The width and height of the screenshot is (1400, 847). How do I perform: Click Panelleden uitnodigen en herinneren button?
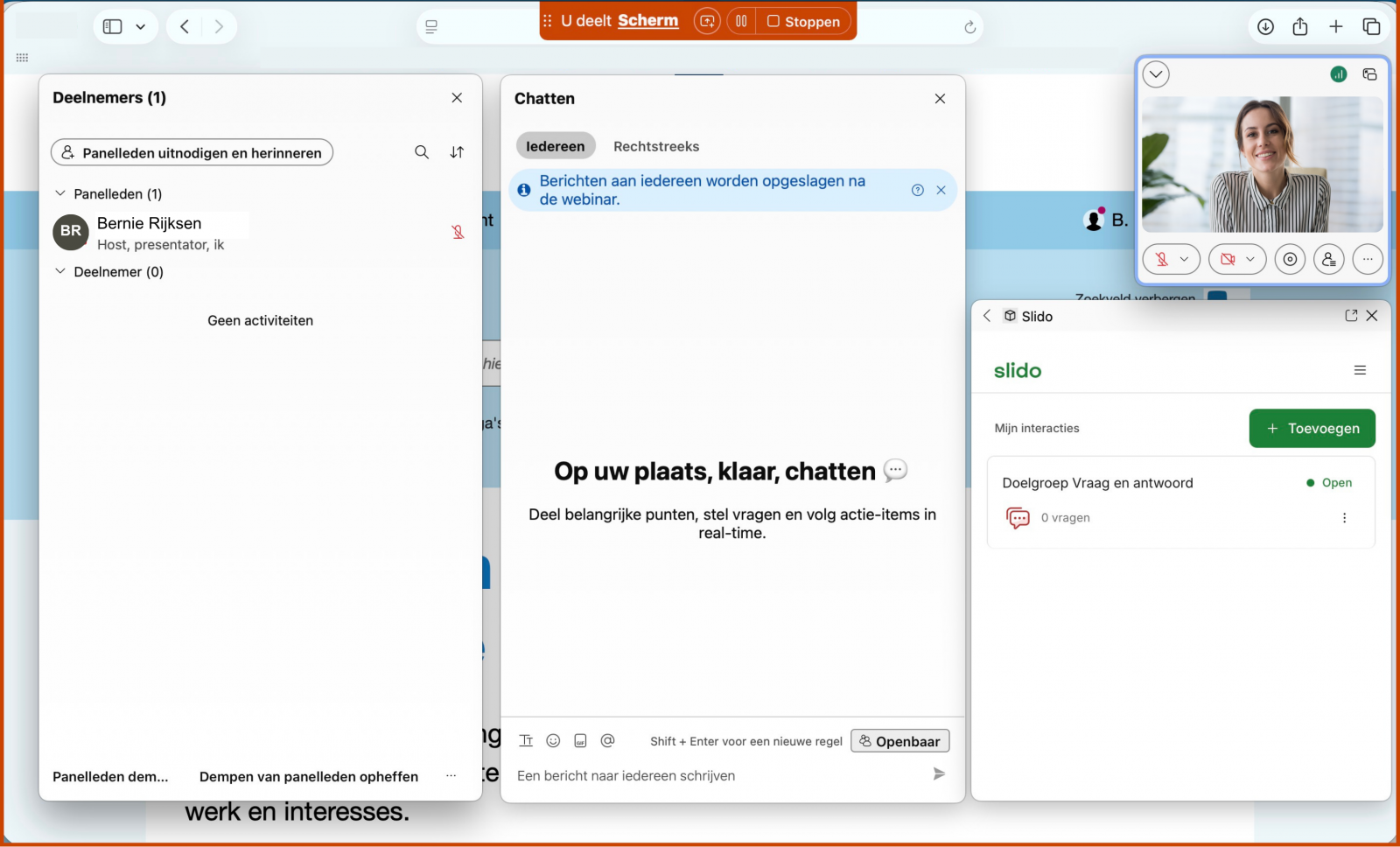coord(192,152)
